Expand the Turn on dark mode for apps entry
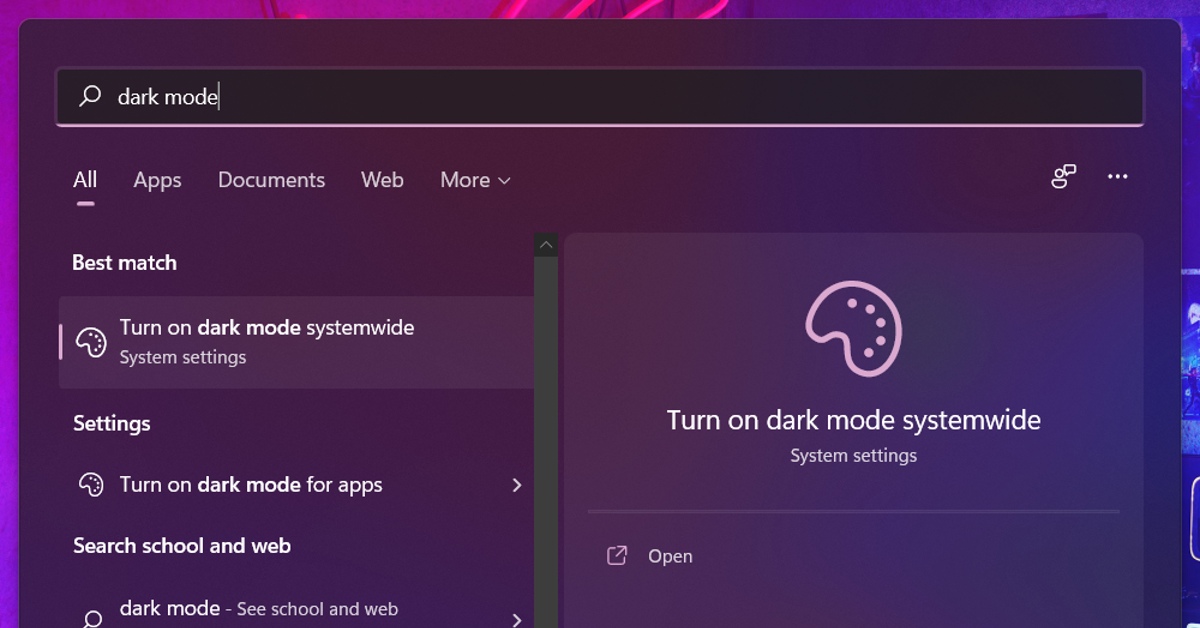This screenshot has width=1200, height=628. pos(517,484)
